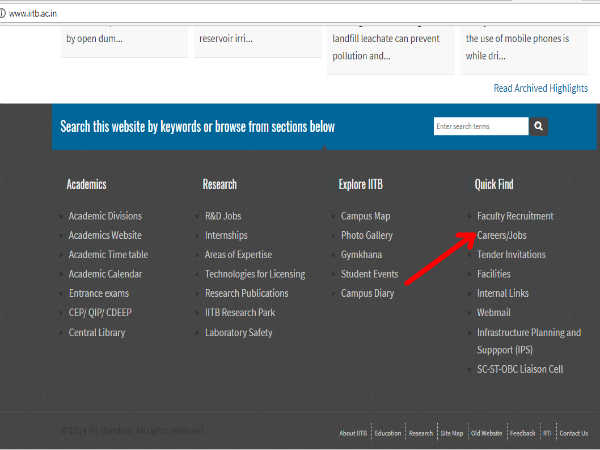Image resolution: width=600 pixels, height=450 pixels.
Task: Open Faculty Recruitment link
Action: tap(515, 216)
